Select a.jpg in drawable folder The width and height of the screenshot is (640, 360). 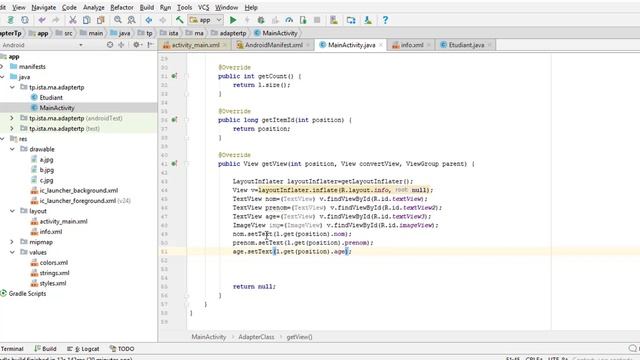46,160
